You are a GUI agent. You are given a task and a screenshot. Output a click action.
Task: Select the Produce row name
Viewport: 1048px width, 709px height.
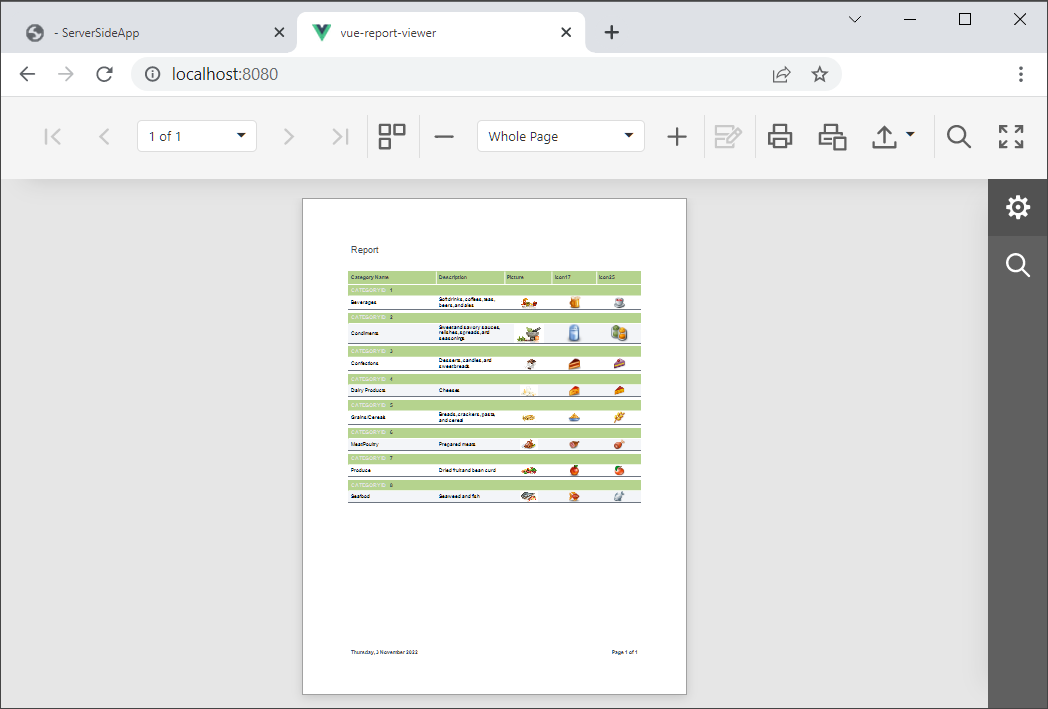[x=360, y=470]
